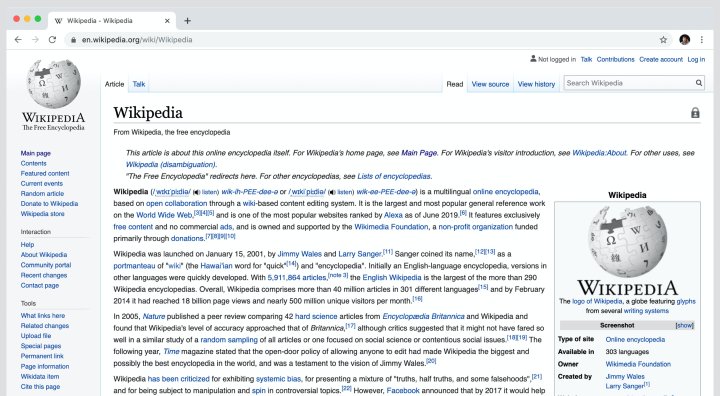Image resolution: width=720 pixels, height=396 pixels.
Task: Click the browser forward arrow
Action: [35, 40]
